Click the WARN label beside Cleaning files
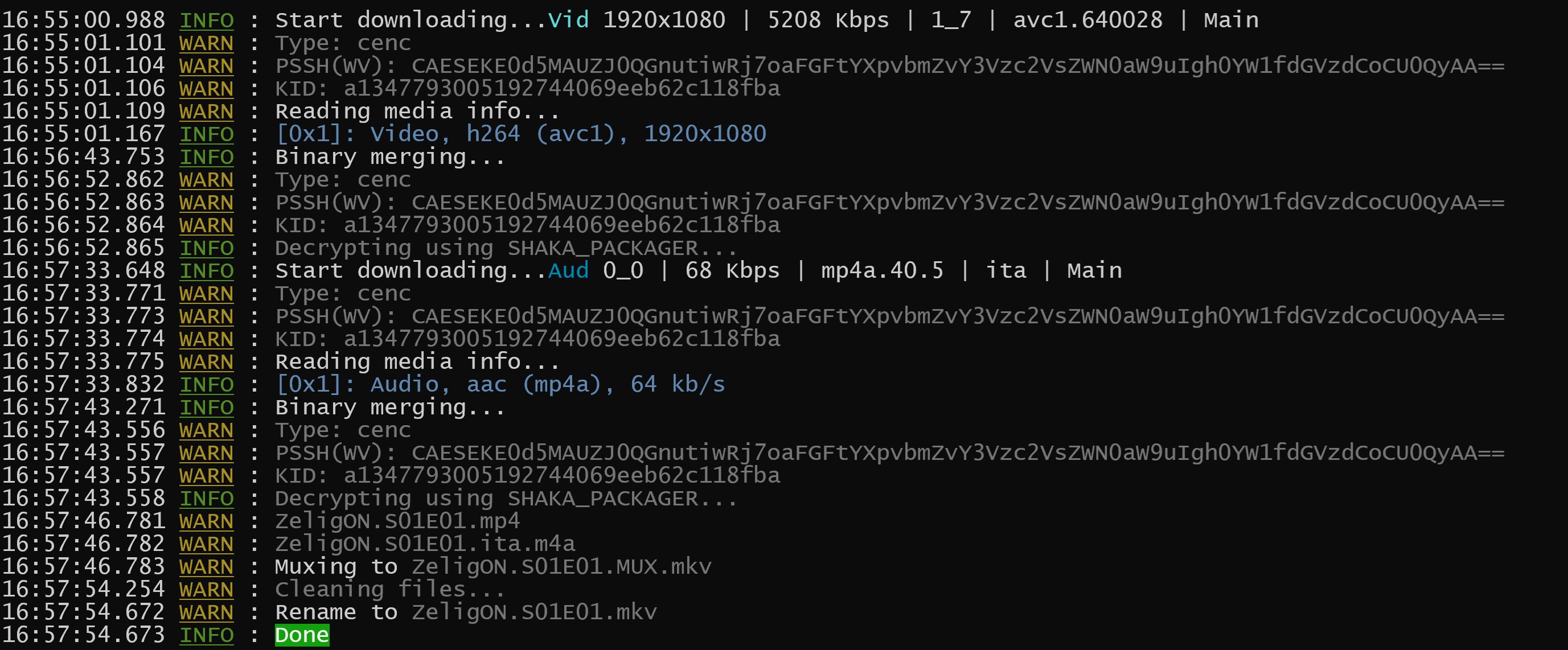This screenshot has width=1568, height=650. coord(206,589)
